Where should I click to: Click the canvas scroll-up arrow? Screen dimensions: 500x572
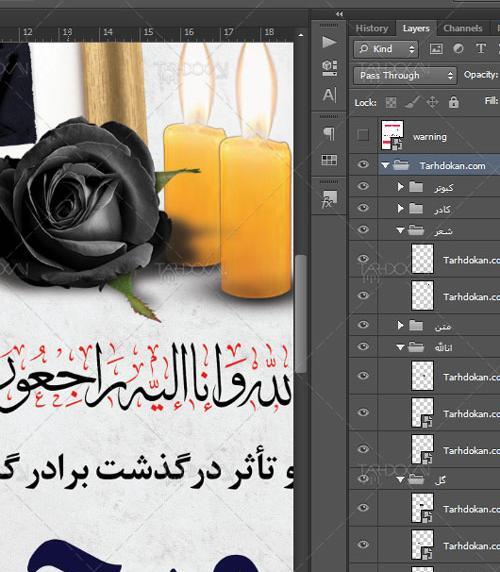(x=301, y=35)
